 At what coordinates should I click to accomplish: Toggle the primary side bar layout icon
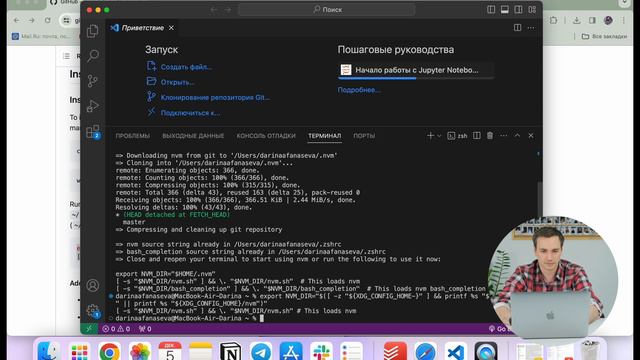pyautogui.click(x=491, y=10)
